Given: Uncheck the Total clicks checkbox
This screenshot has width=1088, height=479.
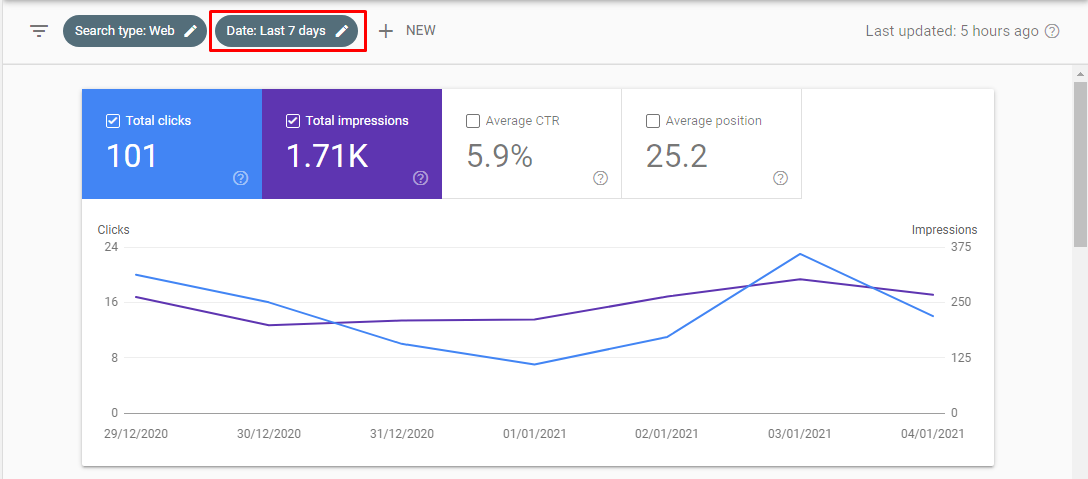Looking at the screenshot, I should point(113,121).
